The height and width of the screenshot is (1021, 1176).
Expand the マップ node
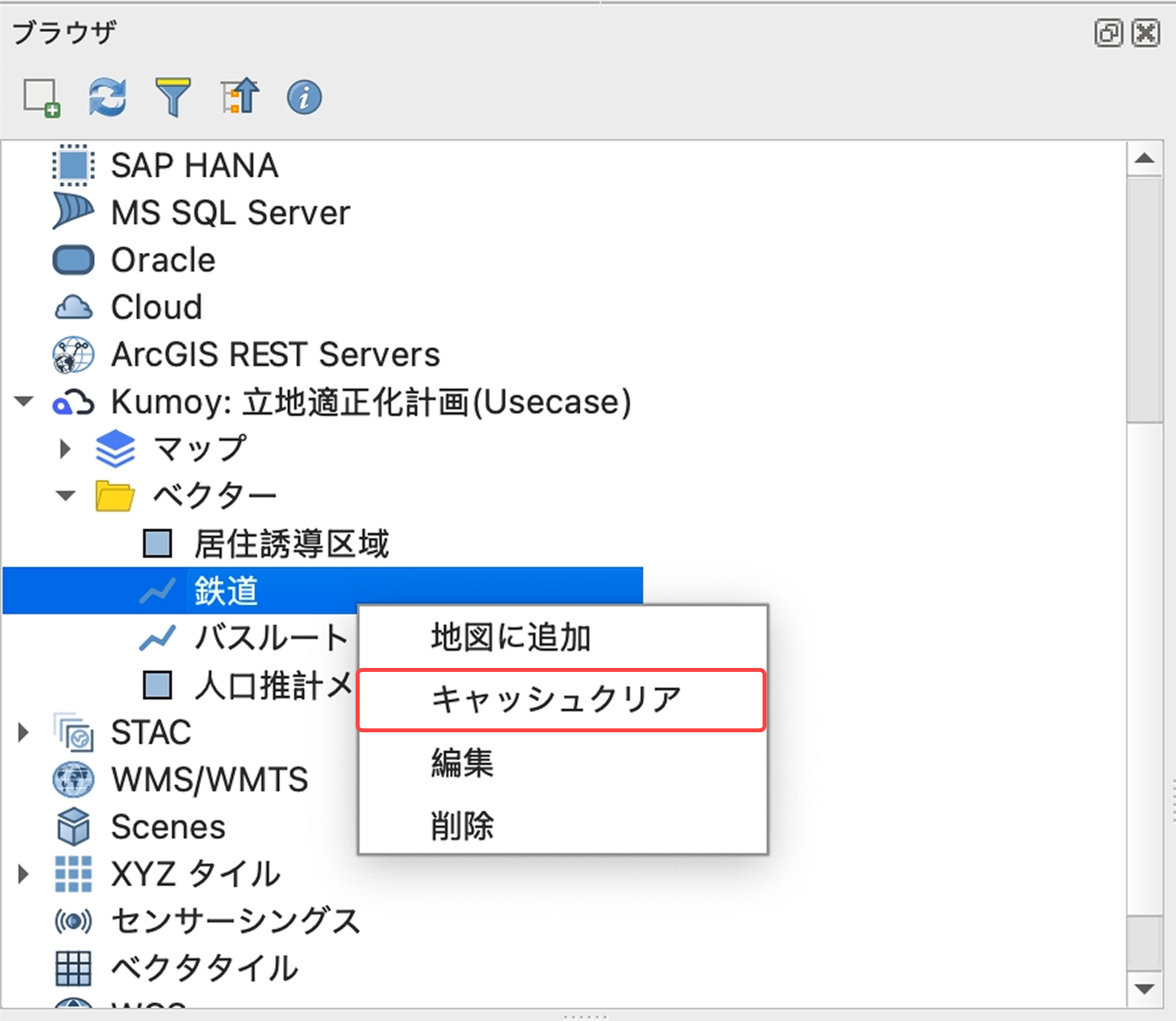pyautogui.click(x=64, y=449)
